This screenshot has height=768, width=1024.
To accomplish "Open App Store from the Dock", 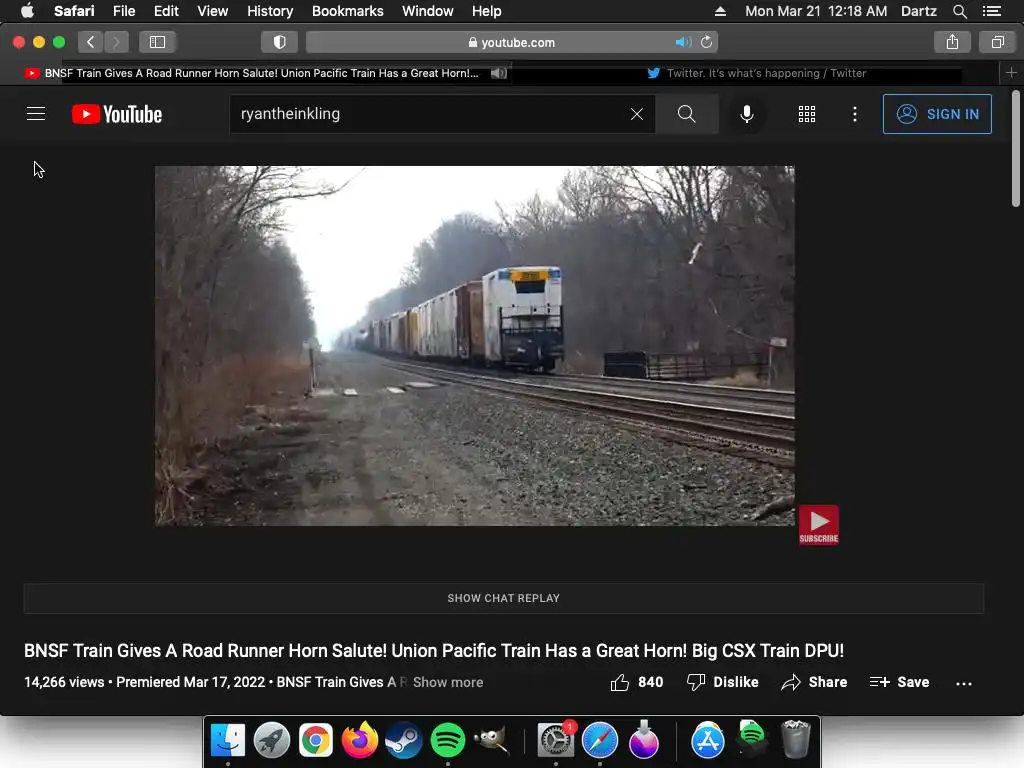I will coord(708,740).
